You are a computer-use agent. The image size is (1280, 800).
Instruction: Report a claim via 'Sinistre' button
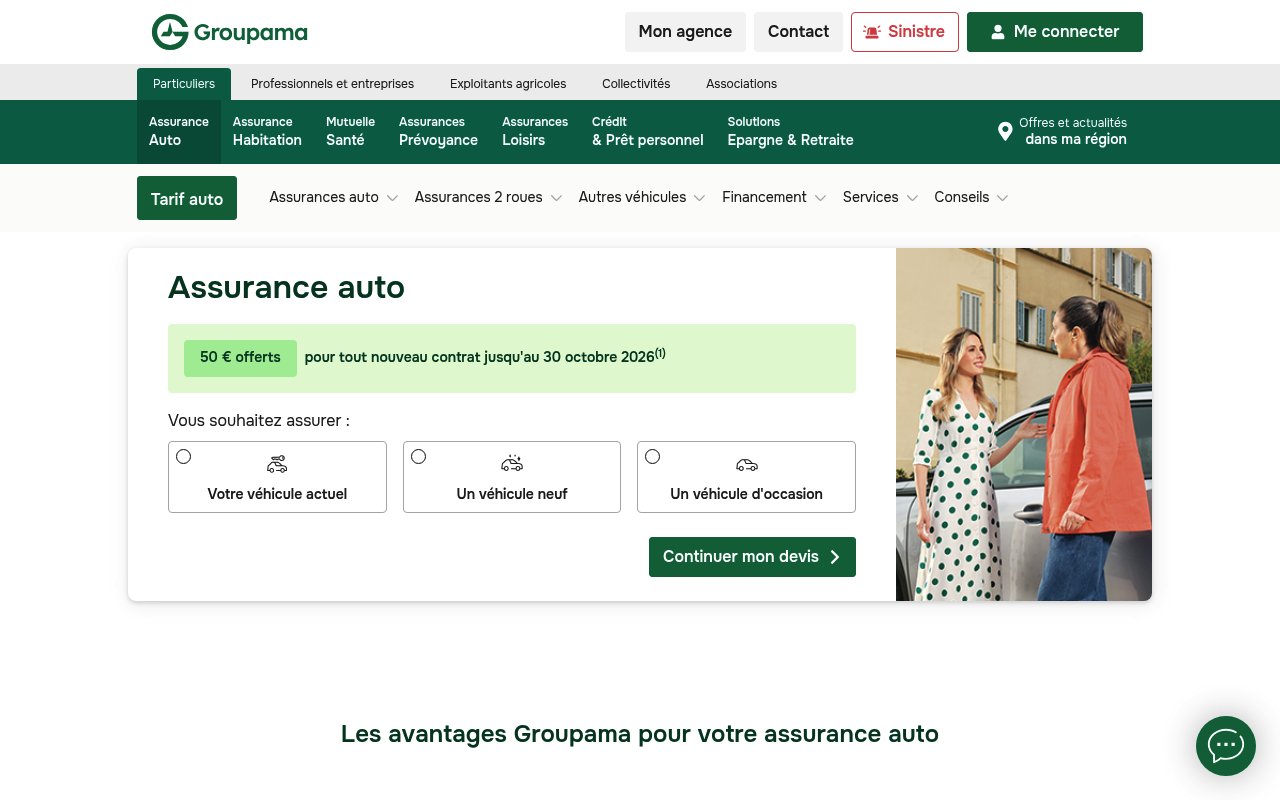click(905, 32)
